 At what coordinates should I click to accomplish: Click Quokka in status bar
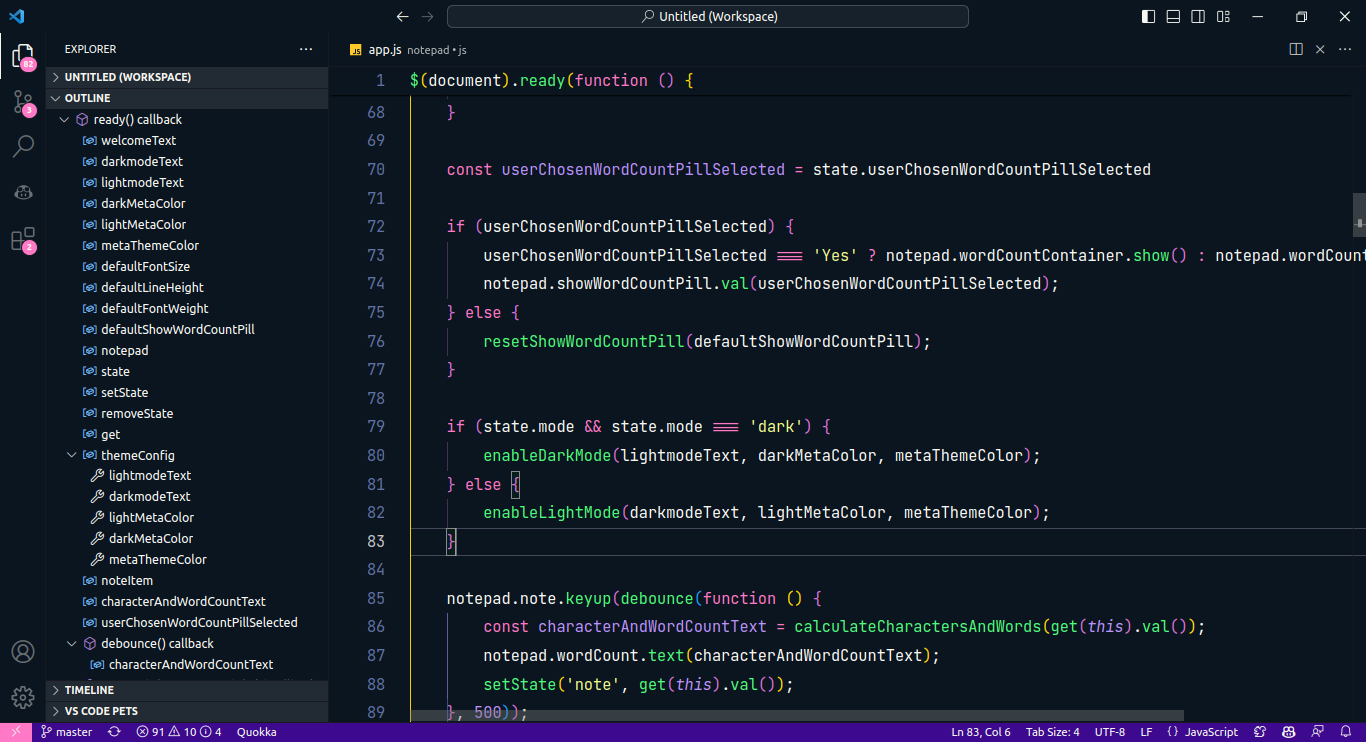[257, 732]
